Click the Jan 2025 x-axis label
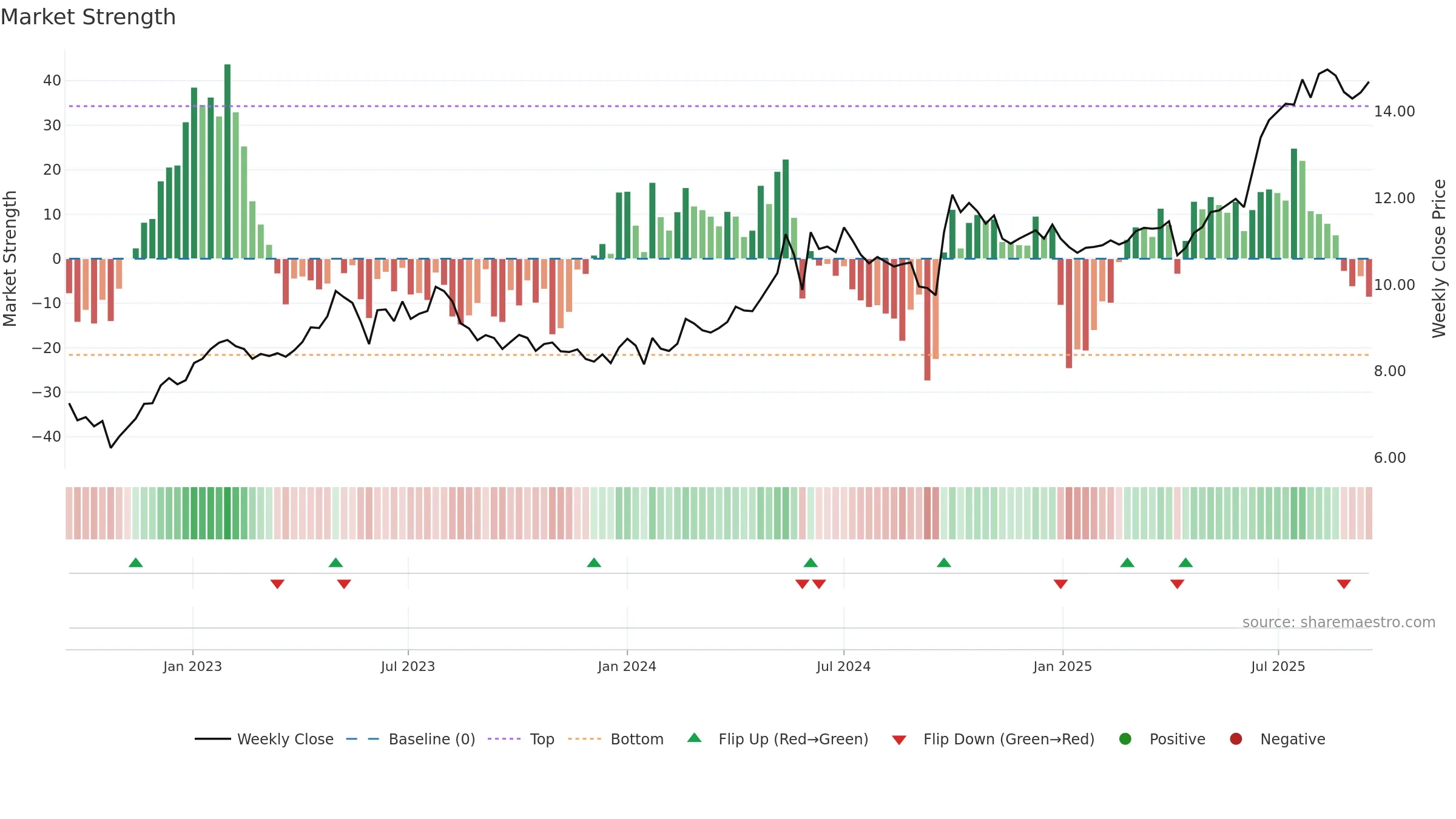This screenshot has height=819, width=1456. 1062,666
